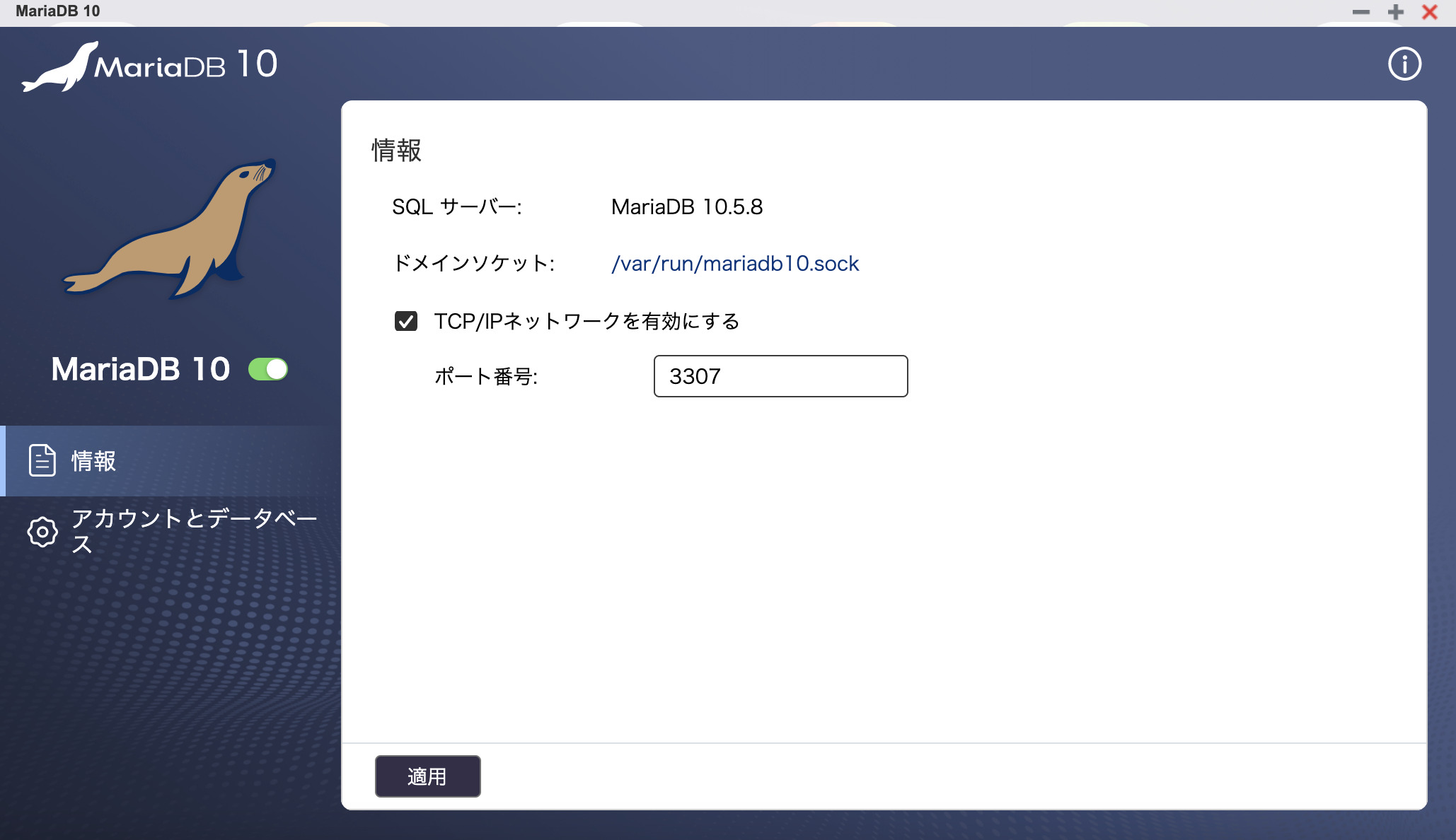The width and height of the screenshot is (1456, 840).
Task: Click the 適用 button
Action: [x=427, y=776]
